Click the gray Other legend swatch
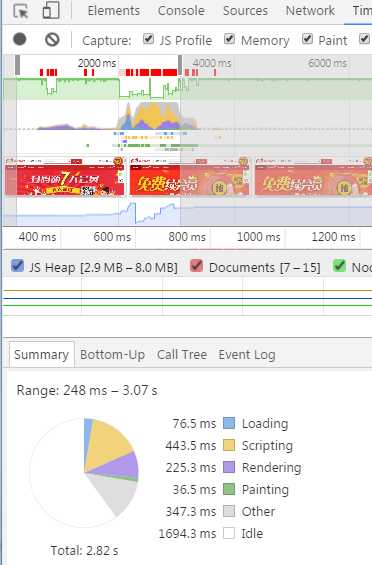The image size is (372, 565). (229, 511)
